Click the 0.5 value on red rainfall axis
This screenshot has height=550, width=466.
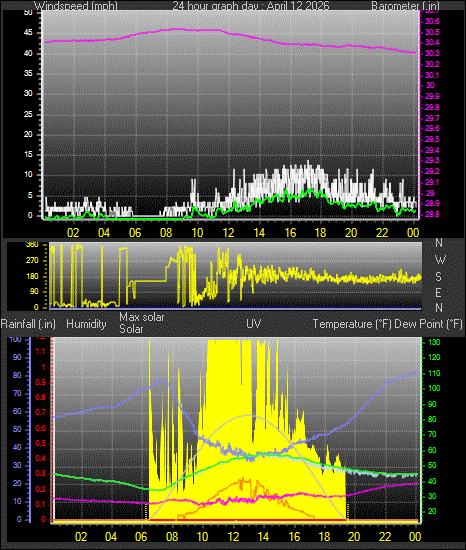pos(41,443)
